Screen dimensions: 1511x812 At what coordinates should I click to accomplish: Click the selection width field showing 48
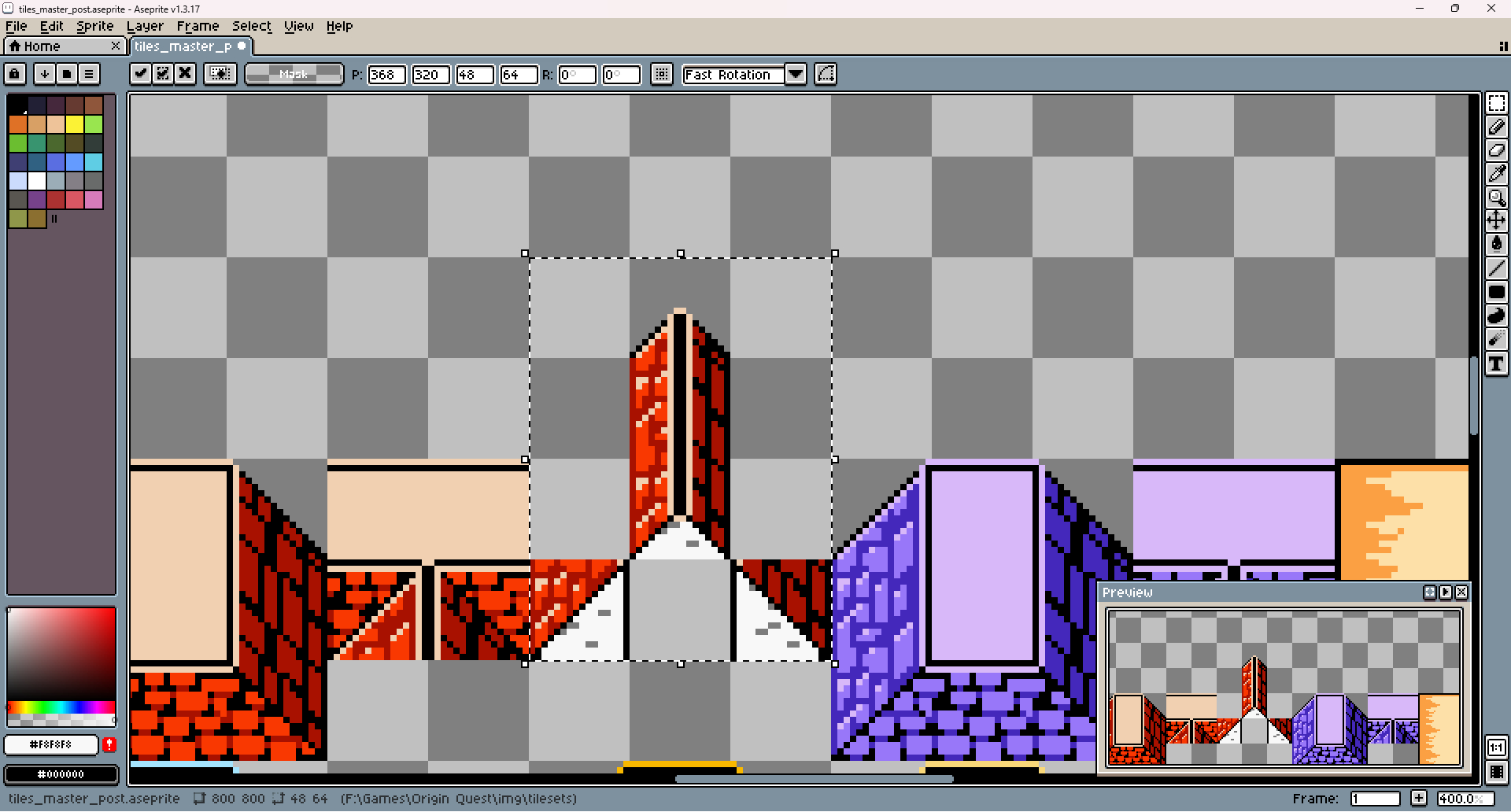(475, 75)
